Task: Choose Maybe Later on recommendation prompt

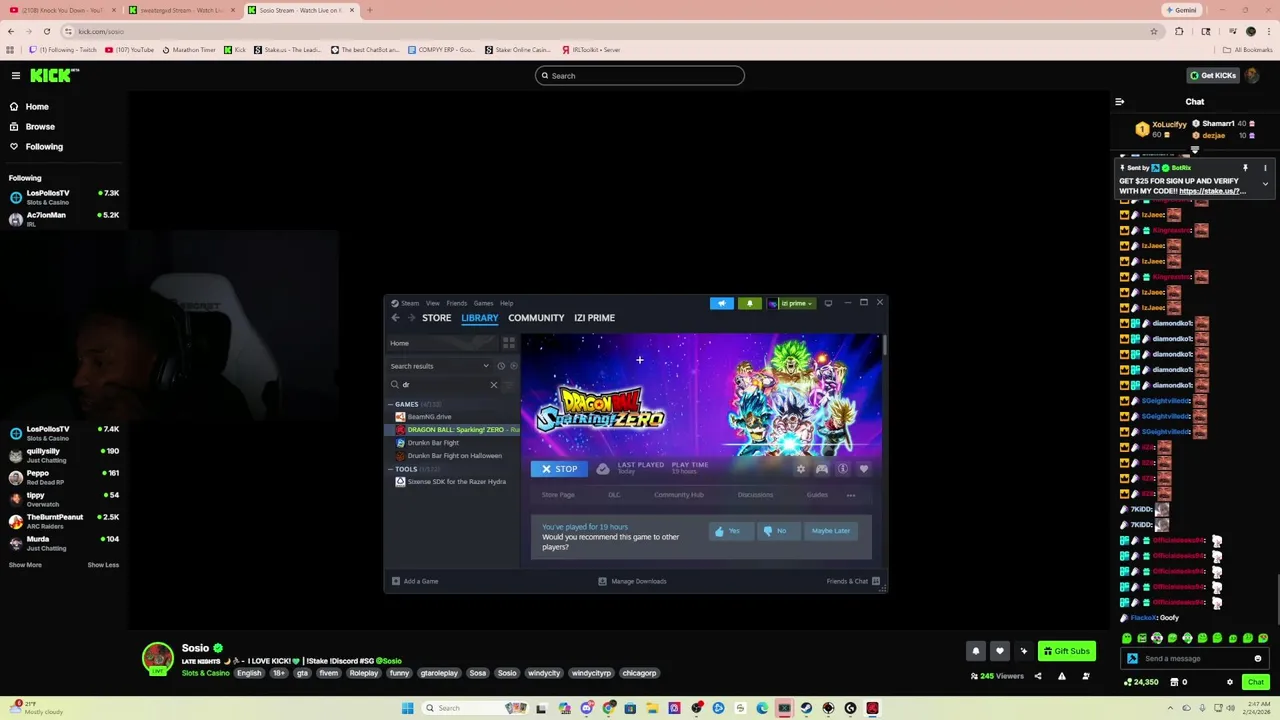Action: click(x=831, y=531)
